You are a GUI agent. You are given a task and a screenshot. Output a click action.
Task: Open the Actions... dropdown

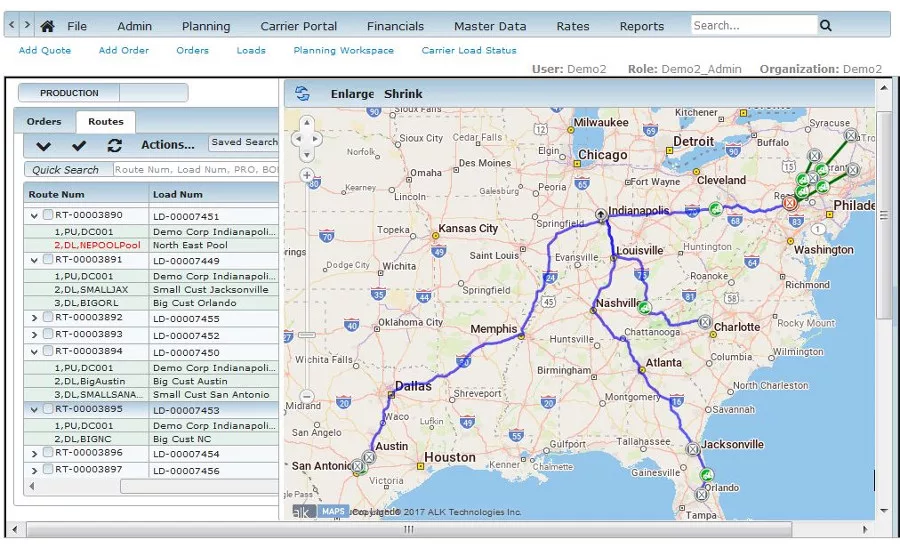coord(168,145)
